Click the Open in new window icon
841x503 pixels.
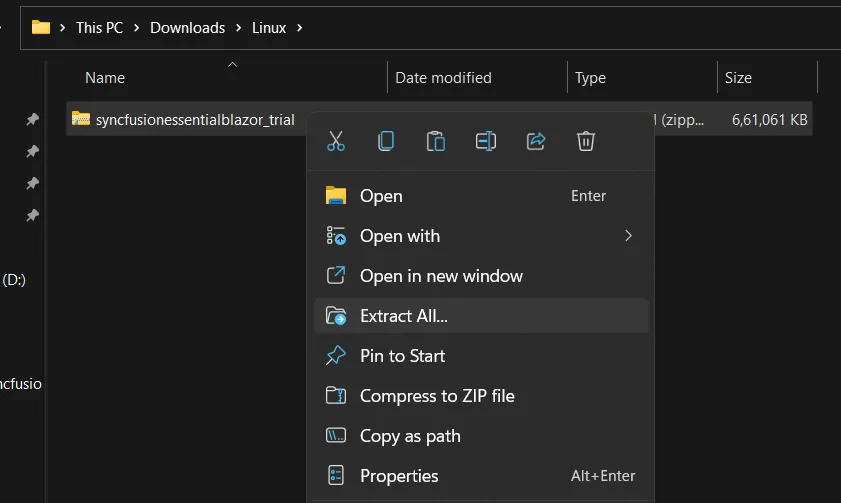coord(336,275)
